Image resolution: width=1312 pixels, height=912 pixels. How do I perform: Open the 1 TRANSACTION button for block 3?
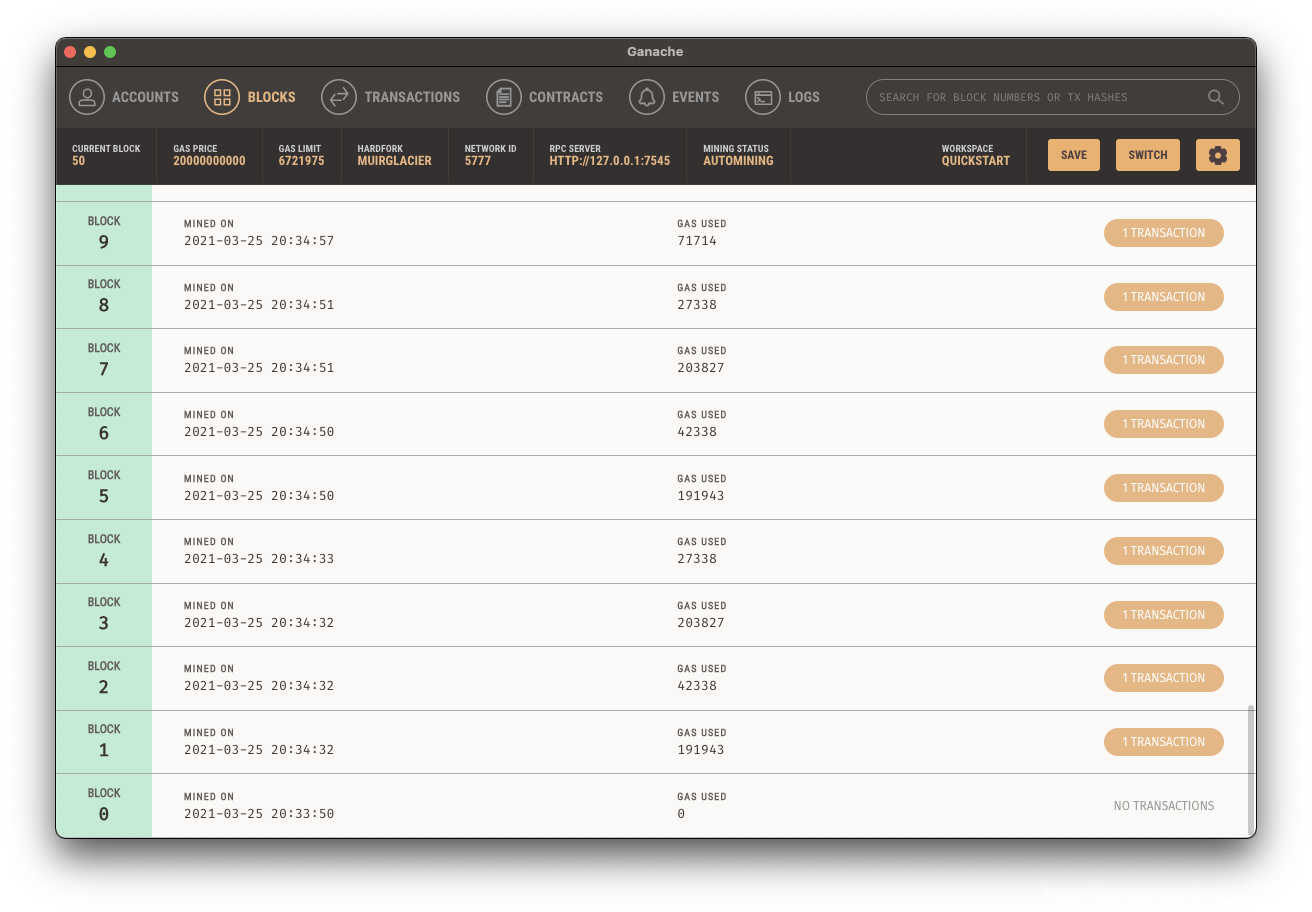(1164, 615)
